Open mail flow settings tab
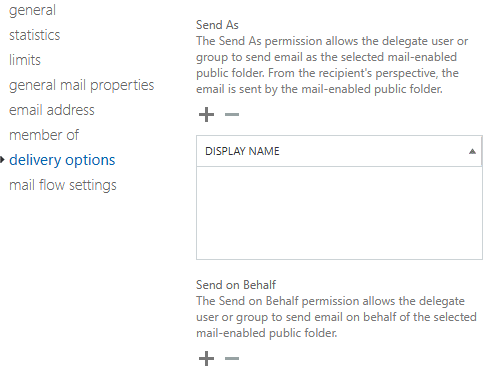 click(x=63, y=185)
